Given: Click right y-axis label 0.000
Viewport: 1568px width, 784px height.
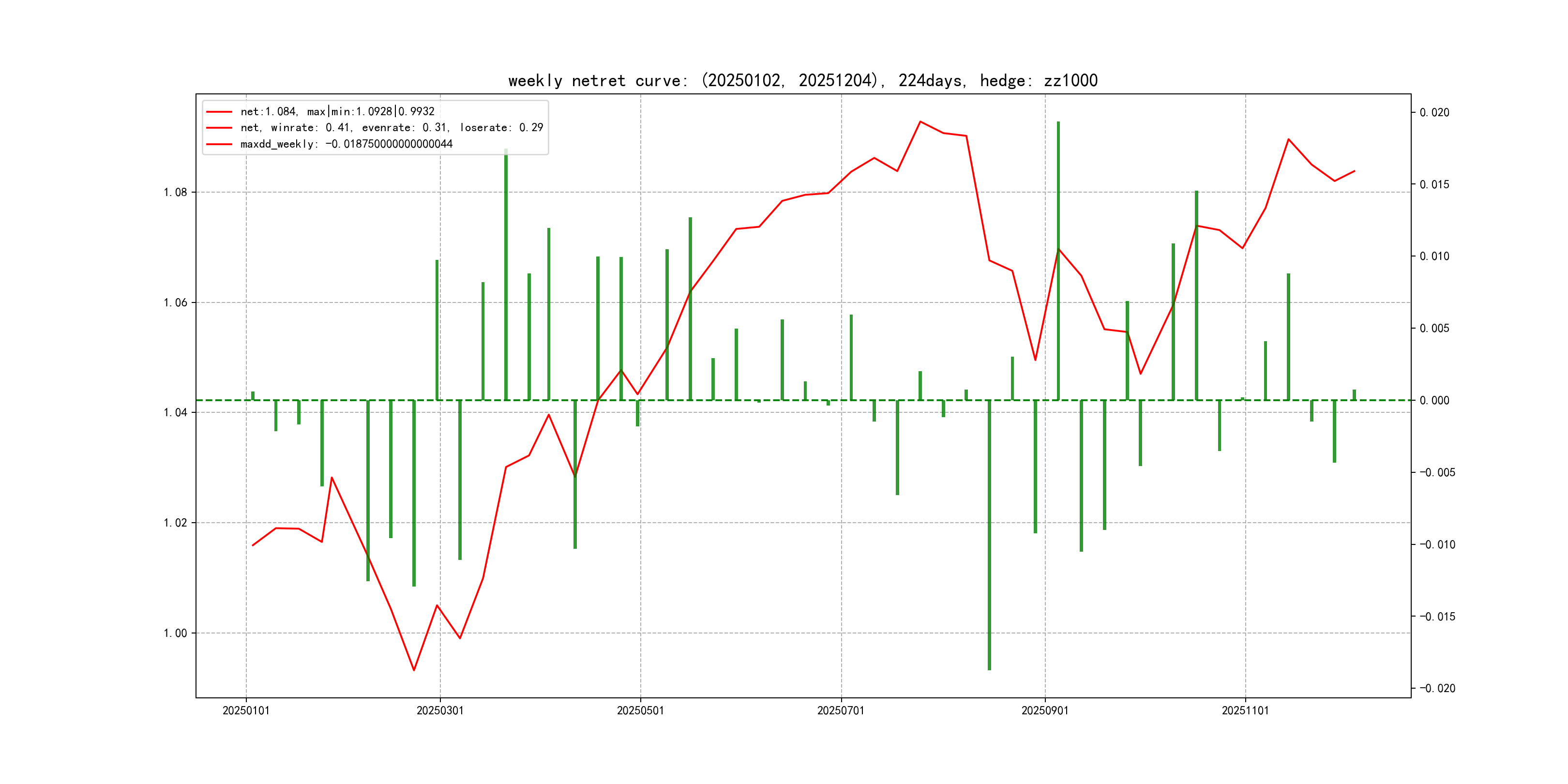Looking at the screenshot, I should click(x=1434, y=401).
